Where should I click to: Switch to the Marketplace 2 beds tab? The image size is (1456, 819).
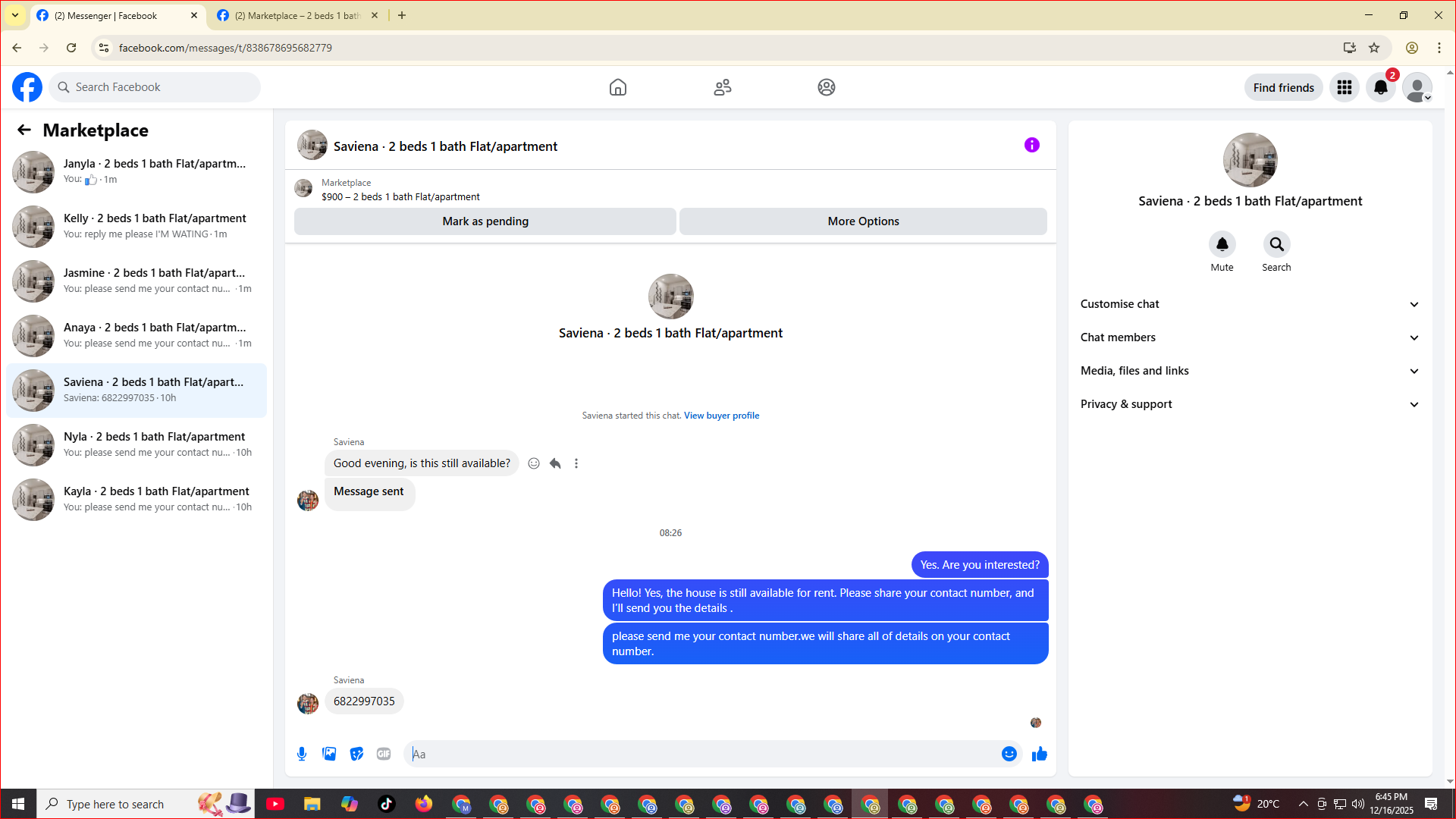297,15
